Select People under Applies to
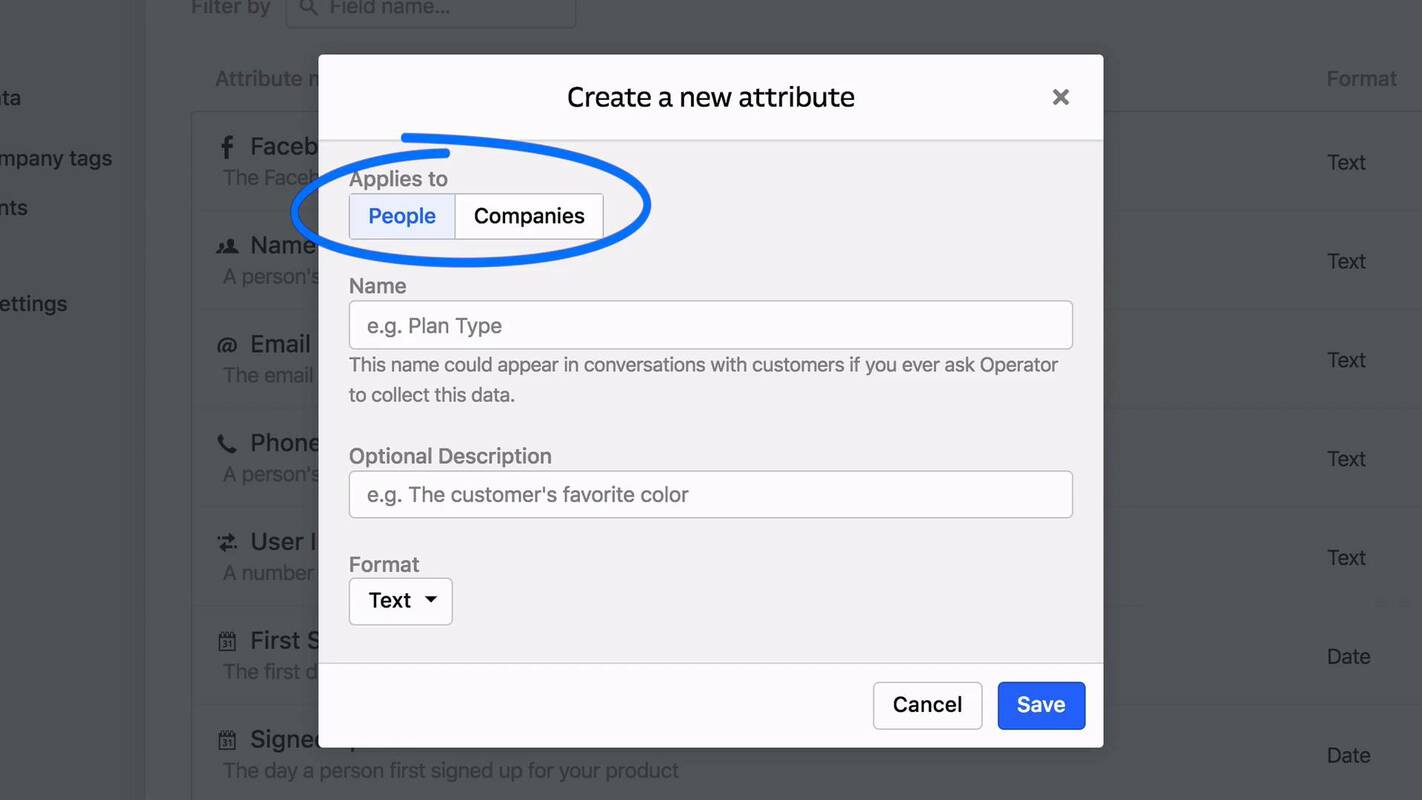The image size is (1422, 800). pos(401,216)
